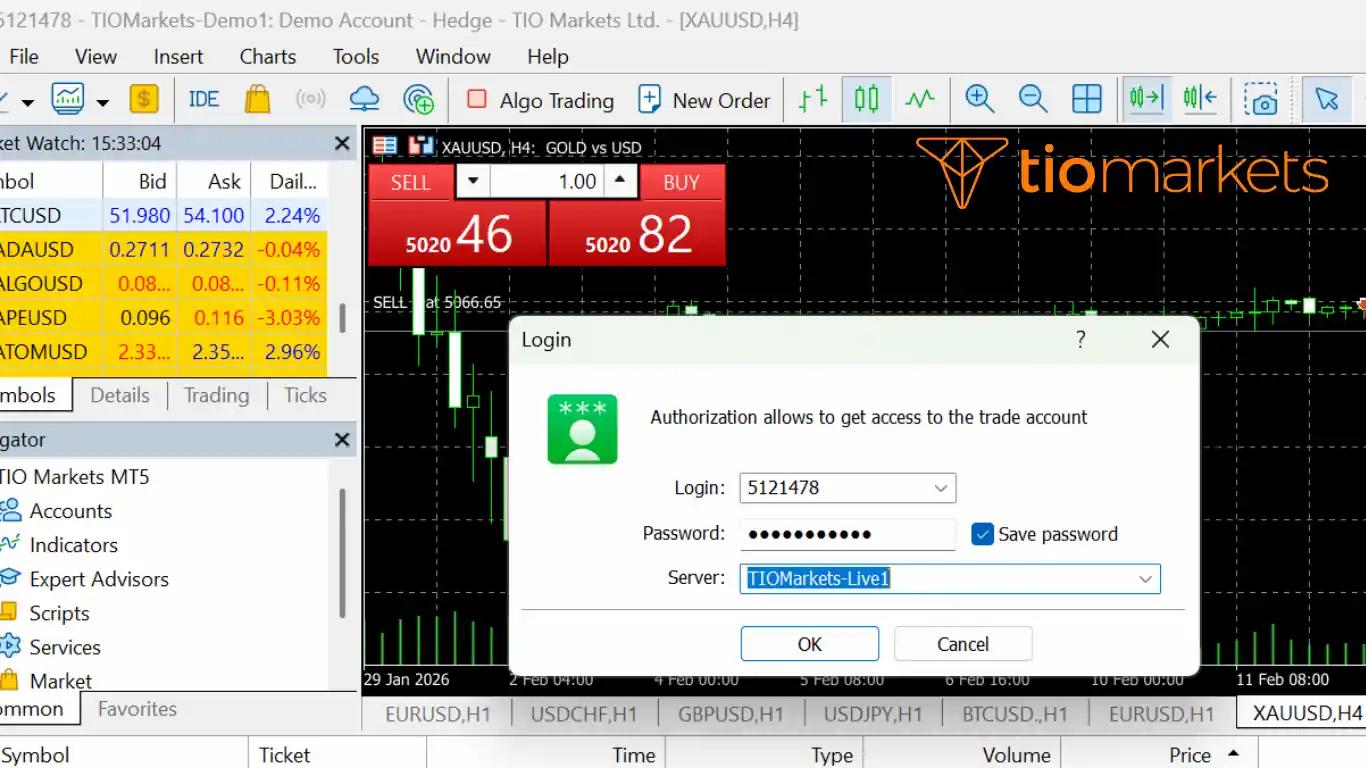Open Expert Advisors in the Navigator
1366x768 pixels.
point(99,579)
